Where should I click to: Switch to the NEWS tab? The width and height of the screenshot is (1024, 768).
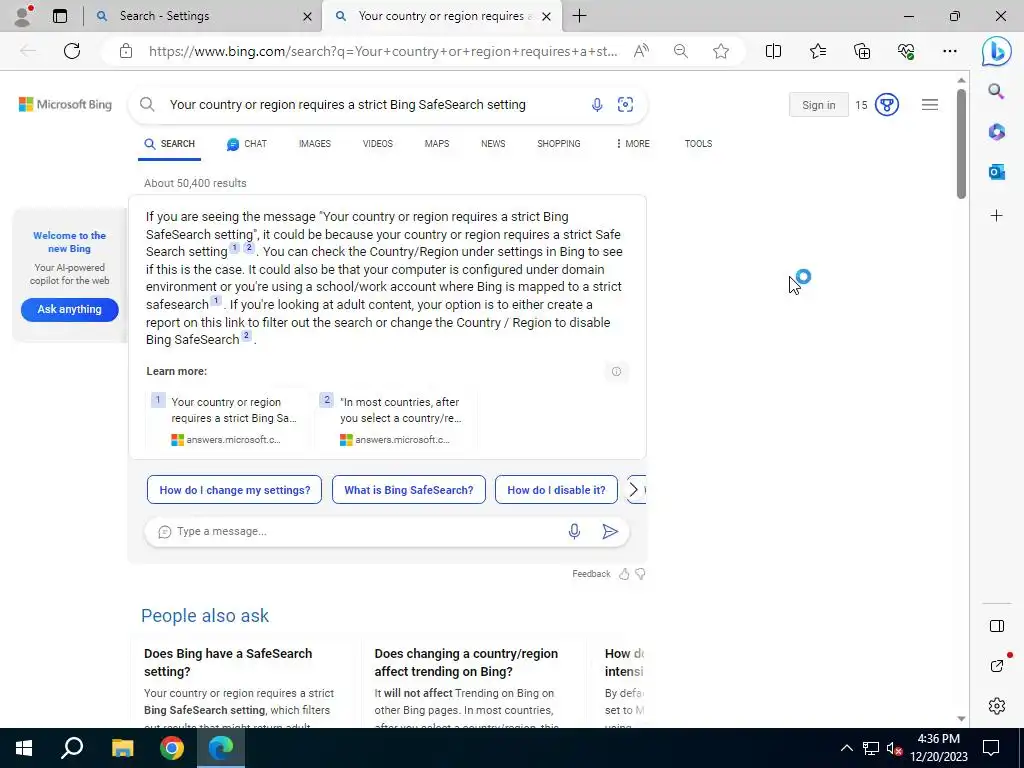[x=493, y=144]
